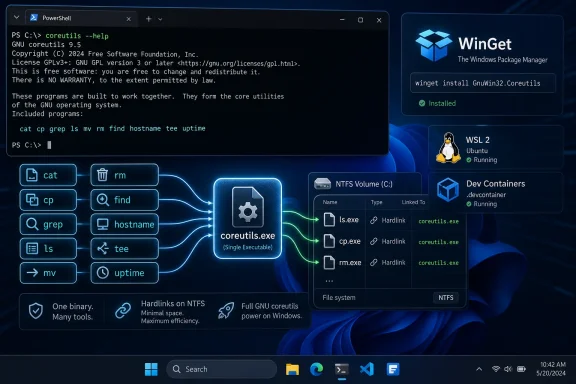Click the winget install command field

pos(483,83)
